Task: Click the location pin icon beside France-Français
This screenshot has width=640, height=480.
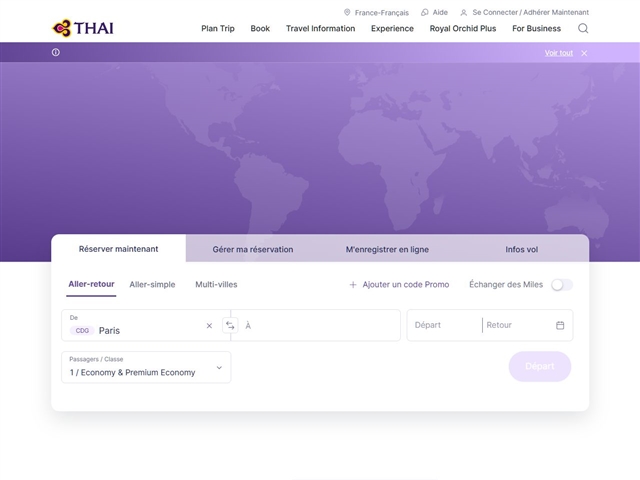Action: tap(347, 12)
